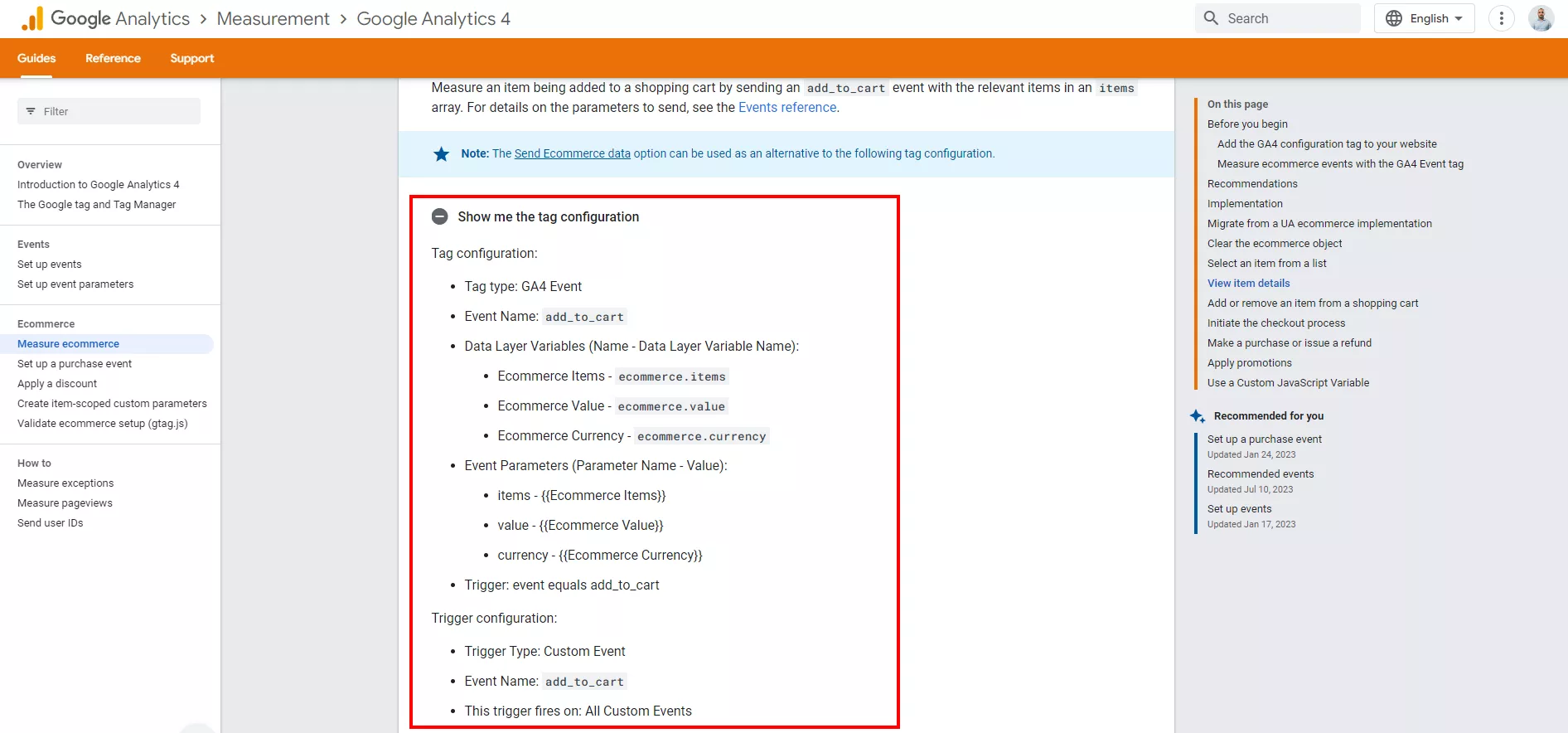1568x733 pixels.
Task: Click the Overview sidebar heading
Action: click(40, 164)
